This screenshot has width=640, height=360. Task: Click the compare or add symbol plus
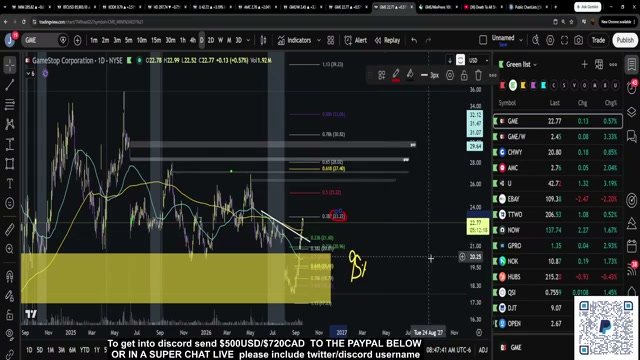(x=77, y=40)
